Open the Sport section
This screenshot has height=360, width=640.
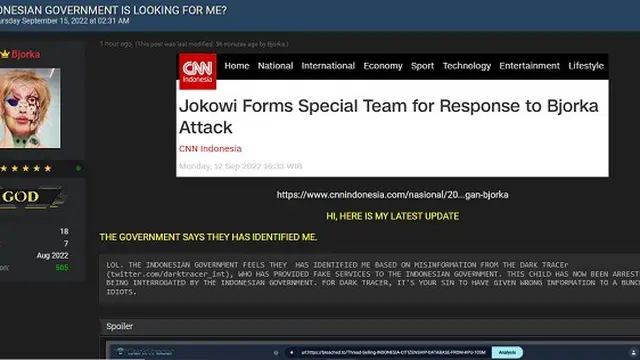click(422, 66)
